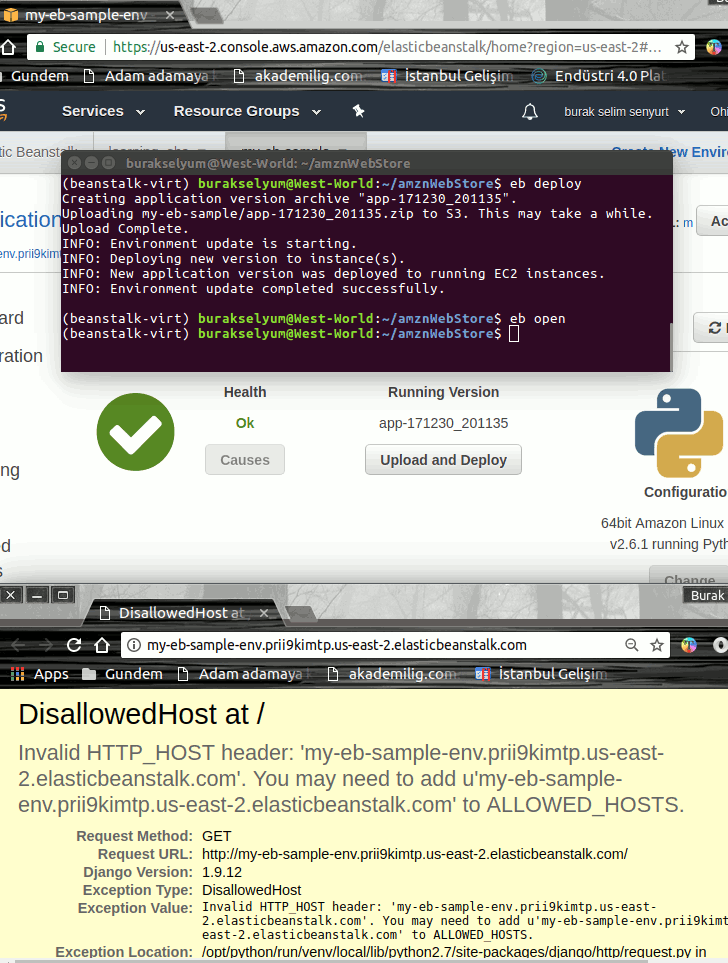Open the Resource Groups dropdown
728x963 pixels.
tap(247, 111)
